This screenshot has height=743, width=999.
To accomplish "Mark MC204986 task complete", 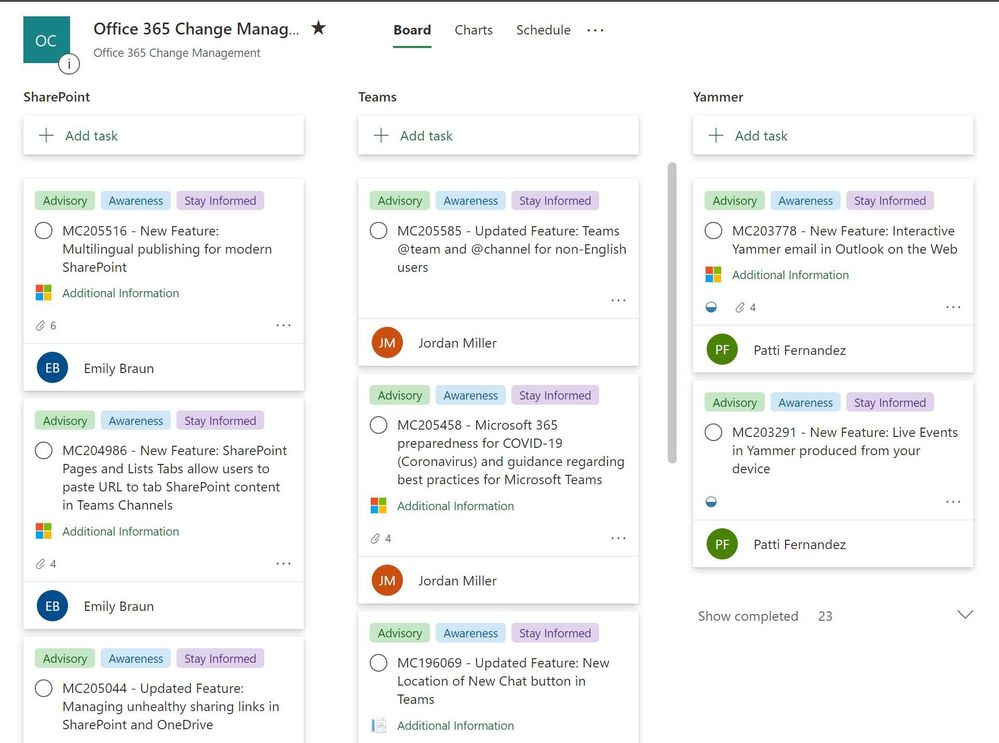I will (44, 451).
